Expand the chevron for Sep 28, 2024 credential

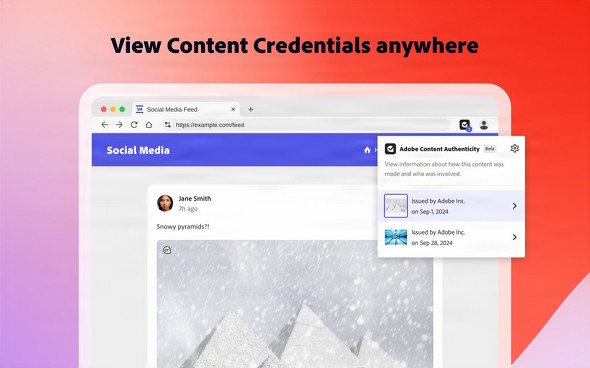click(x=514, y=237)
